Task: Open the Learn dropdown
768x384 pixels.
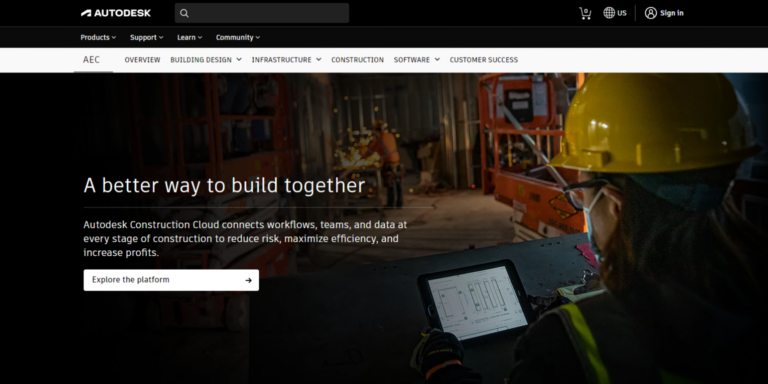Action: coord(190,37)
